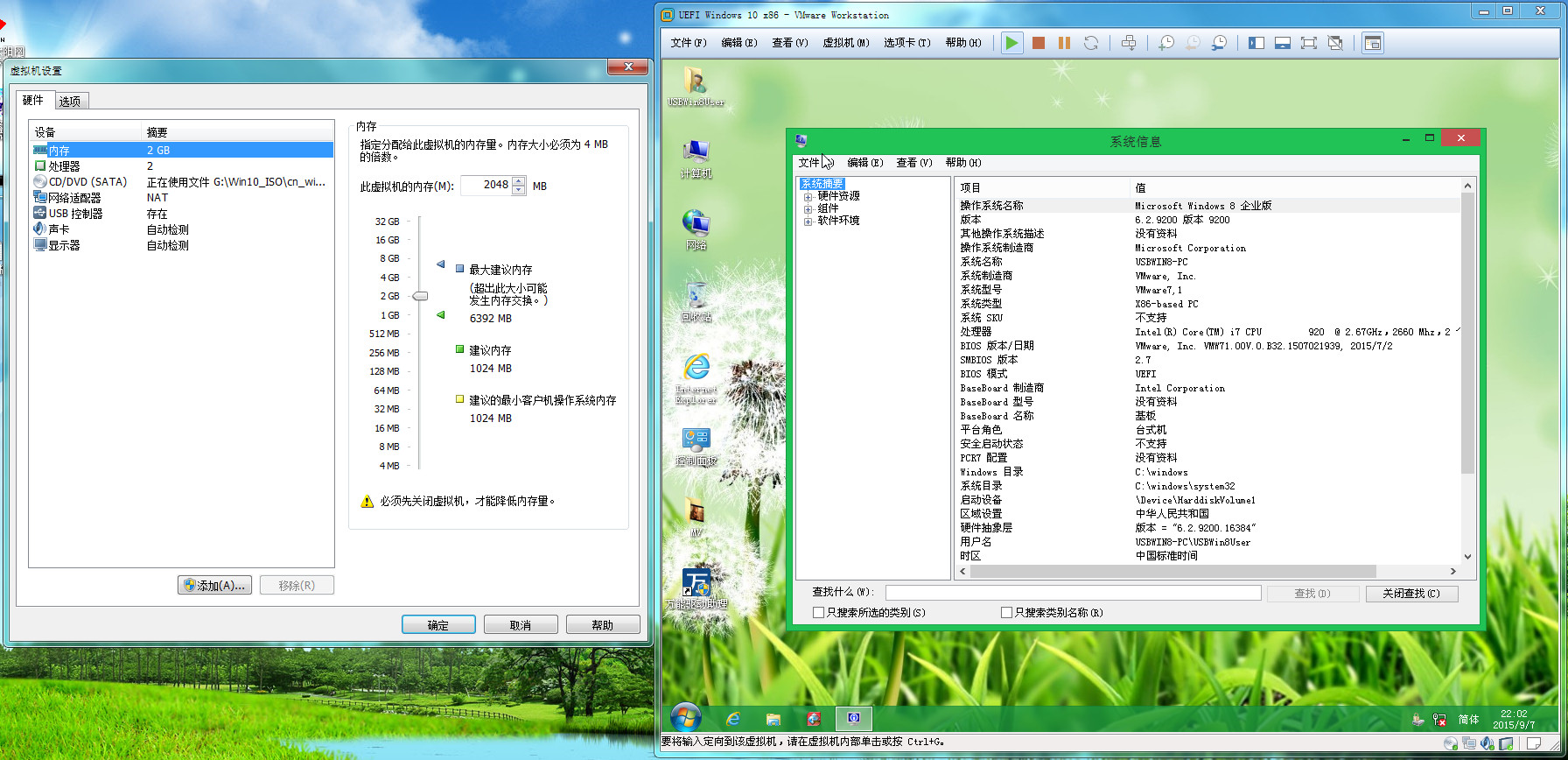Screen dimensions: 1568x760
Task: Click the file explorer taskbar icon in guest
Action: point(773,719)
